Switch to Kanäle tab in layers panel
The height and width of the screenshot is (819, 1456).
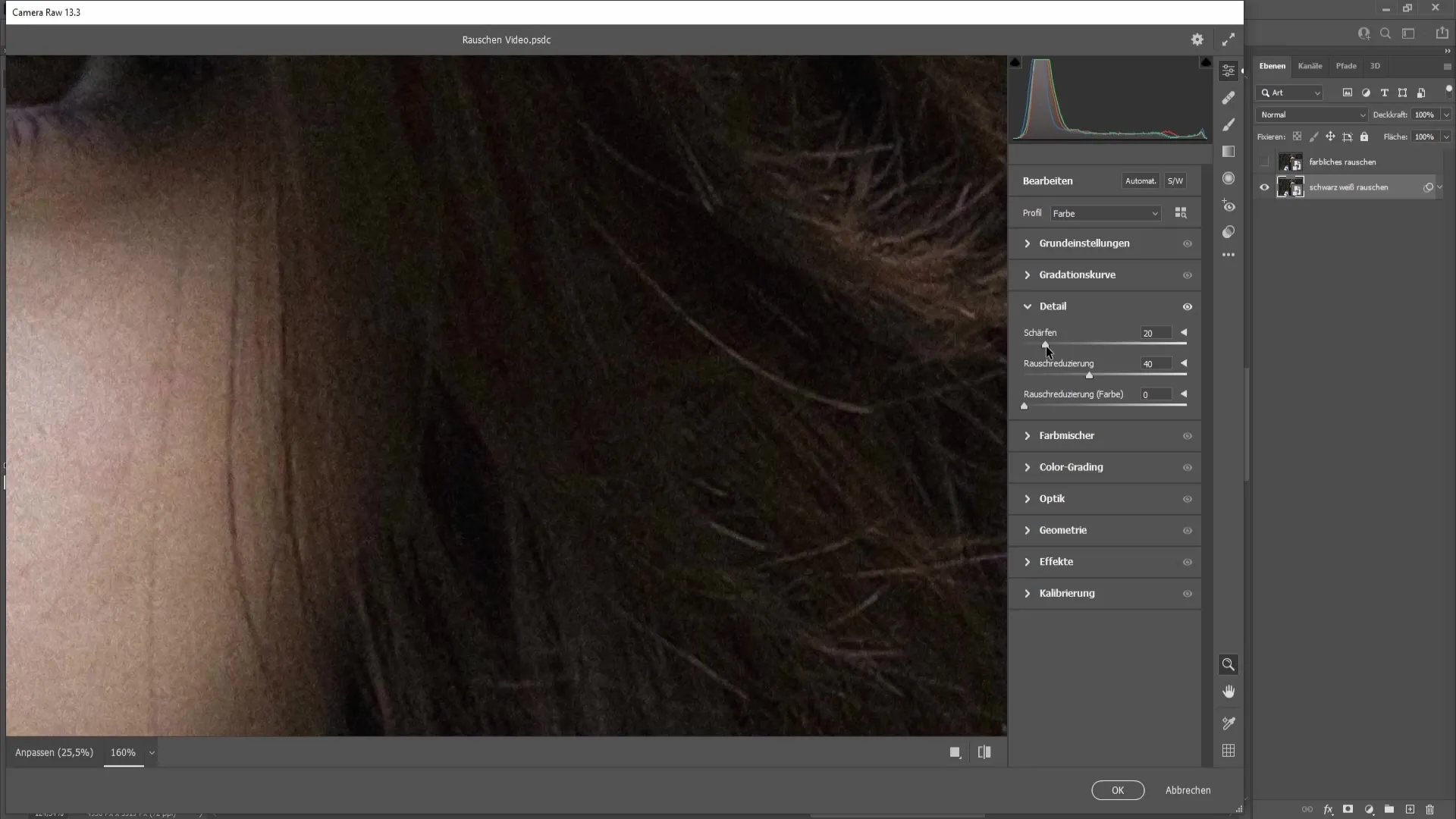[x=1310, y=65]
